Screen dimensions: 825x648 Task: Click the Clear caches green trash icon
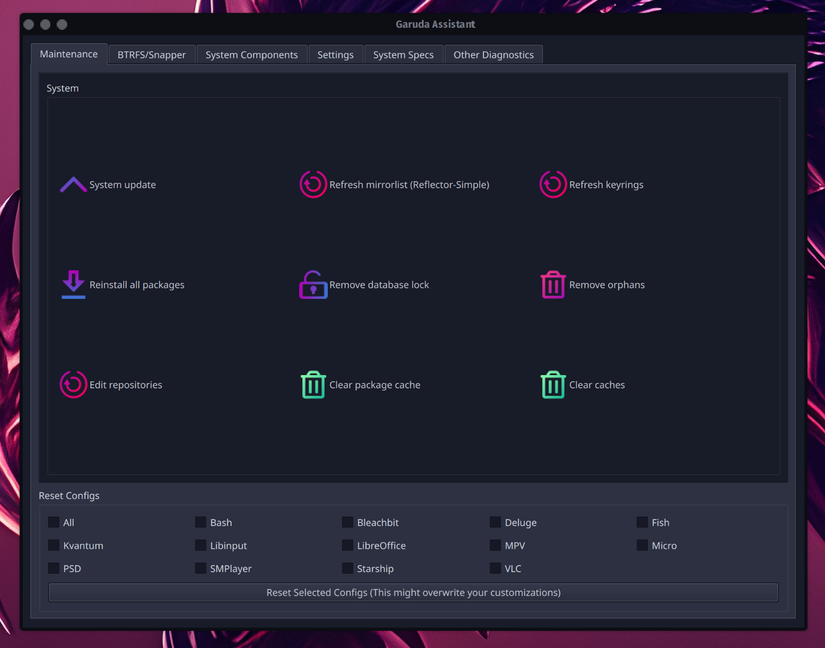coord(553,384)
